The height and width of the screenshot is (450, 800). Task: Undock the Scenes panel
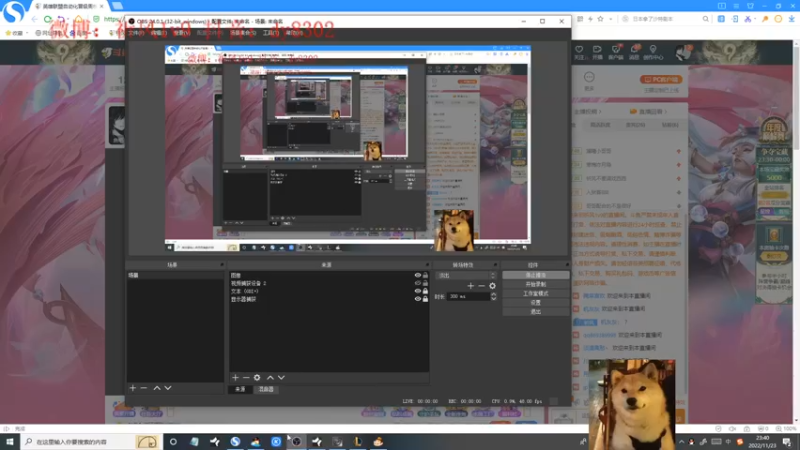pyautogui.click(x=222, y=265)
